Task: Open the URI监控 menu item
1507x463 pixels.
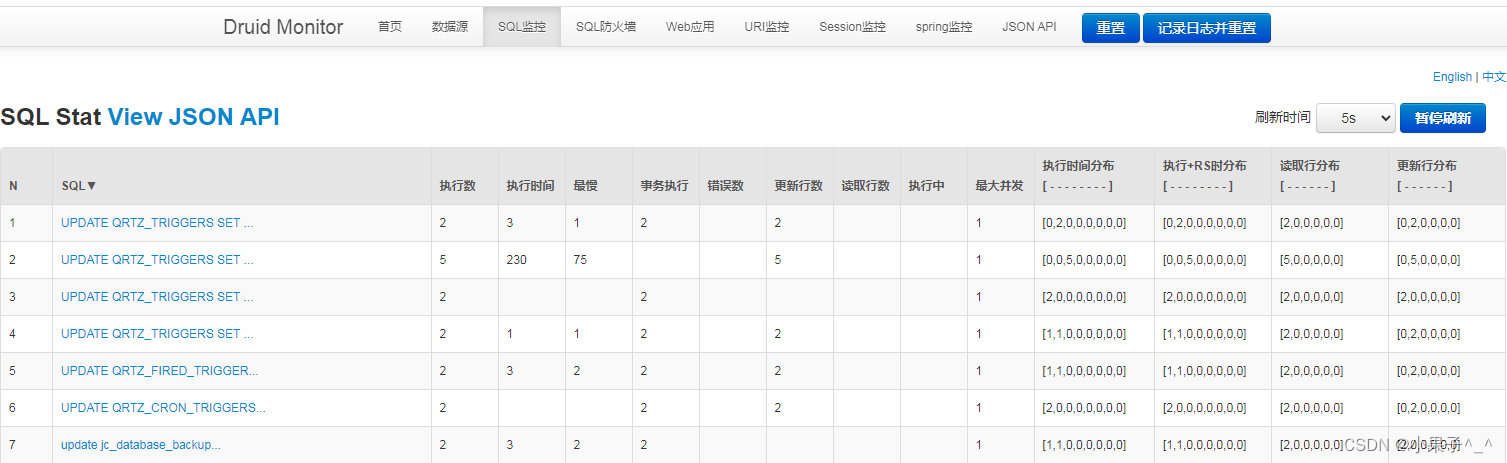Action: point(767,27)
